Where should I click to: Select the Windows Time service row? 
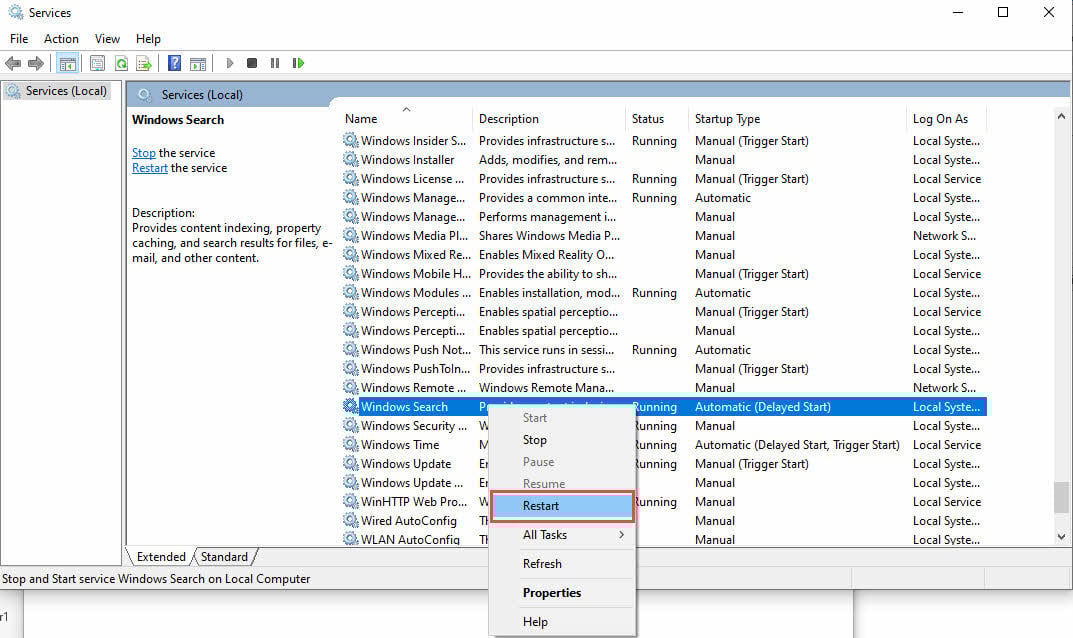664,444
